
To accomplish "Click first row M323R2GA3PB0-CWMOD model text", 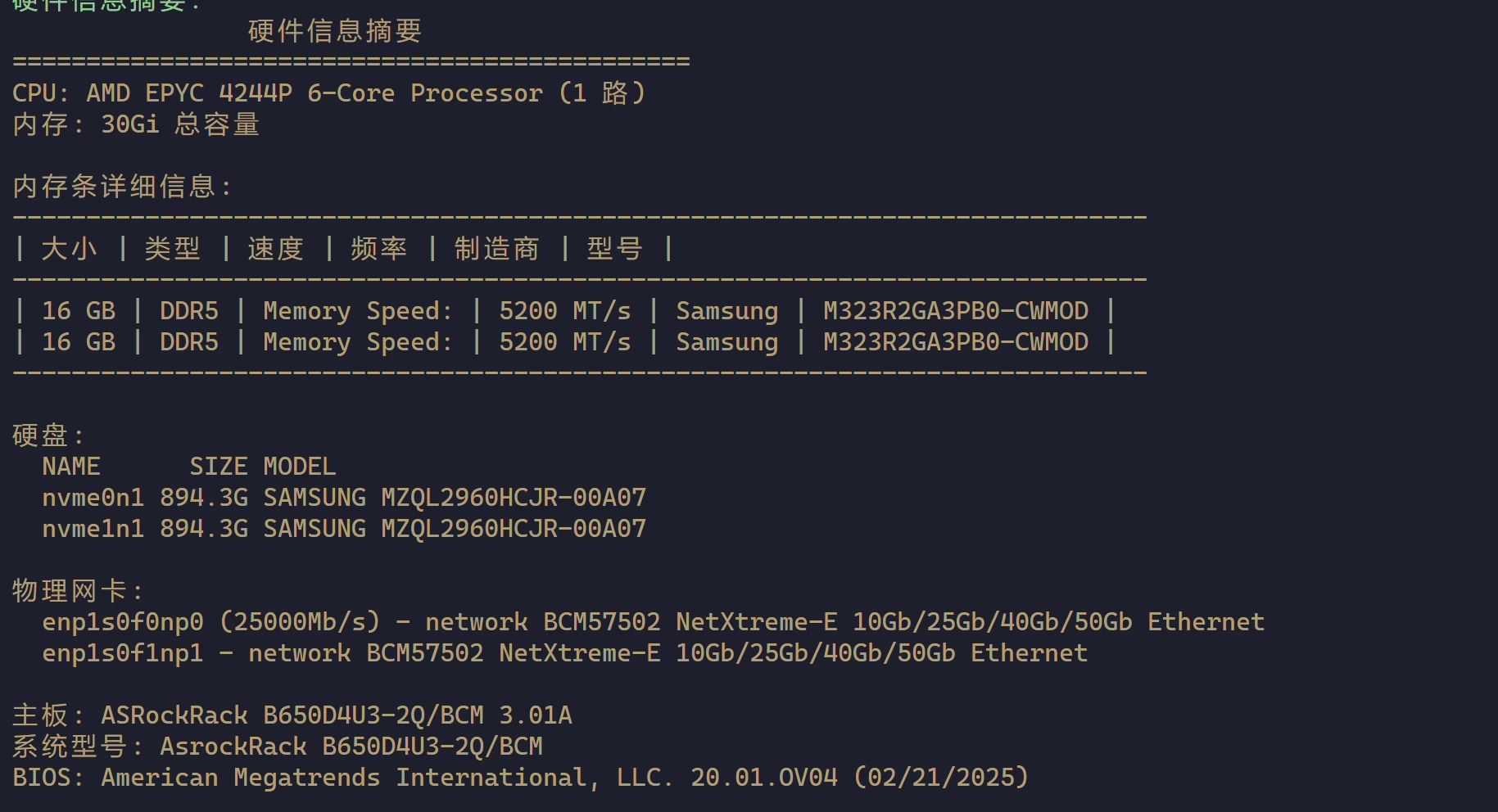I will click(956, 311).
